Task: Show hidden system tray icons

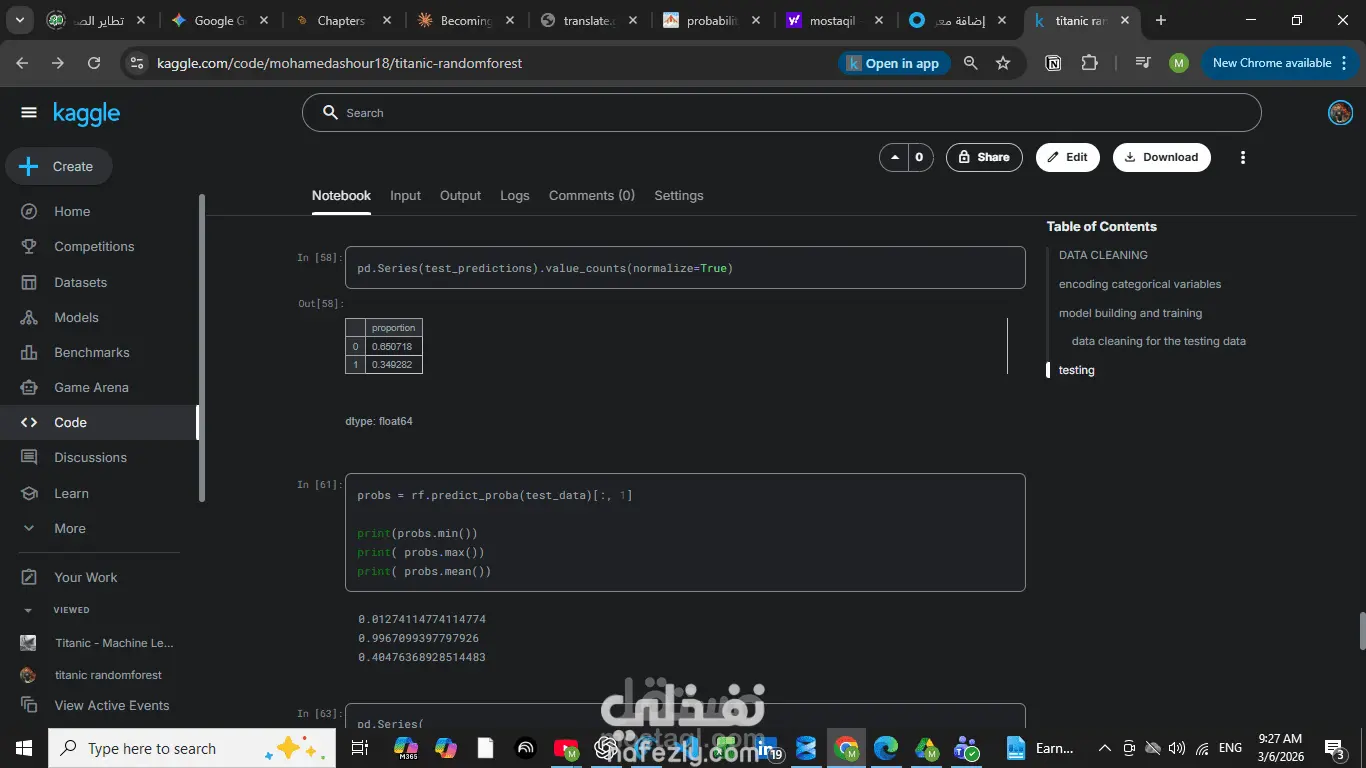Action: [1105, 748]
